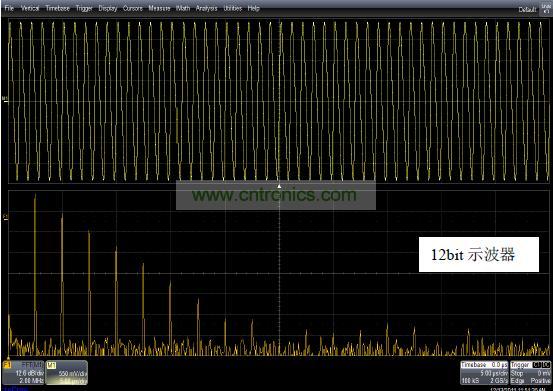This screenshot has width=553, height=391.
Task: Open the Timebase descriptor box
Action: [484, 373]
